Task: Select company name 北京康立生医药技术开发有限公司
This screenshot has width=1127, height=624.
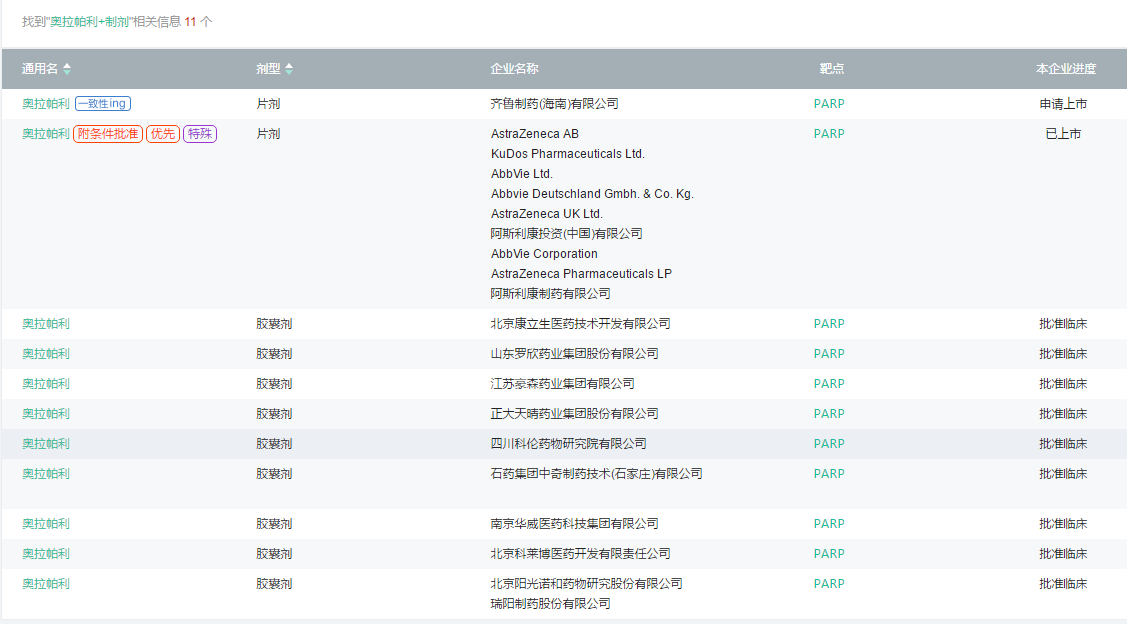Action: pyautogui.click(x=580, y=324)
